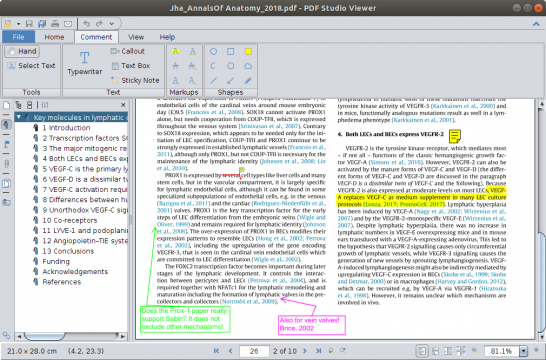Image resolution: width=546 pixels, height=360 pixels.
Task: Click the Save As icon
Action: click(x=42, y=24)
